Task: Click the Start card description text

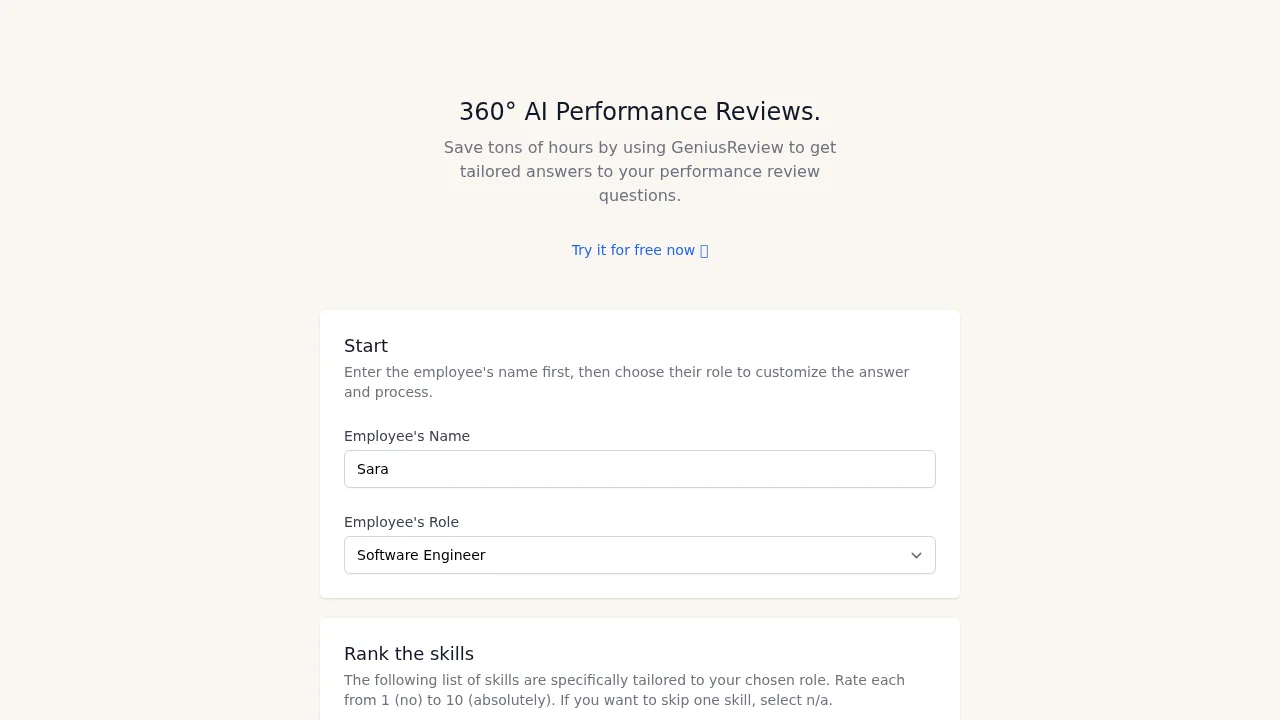Action: (x=626, y=381)
